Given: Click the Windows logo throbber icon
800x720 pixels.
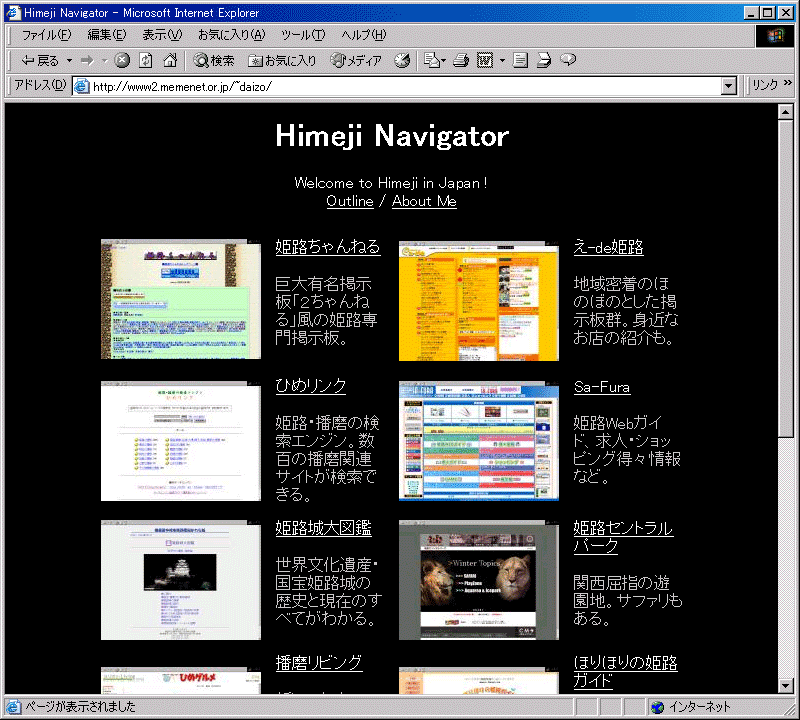Looking at the screenshot, I should pos(774,36).
